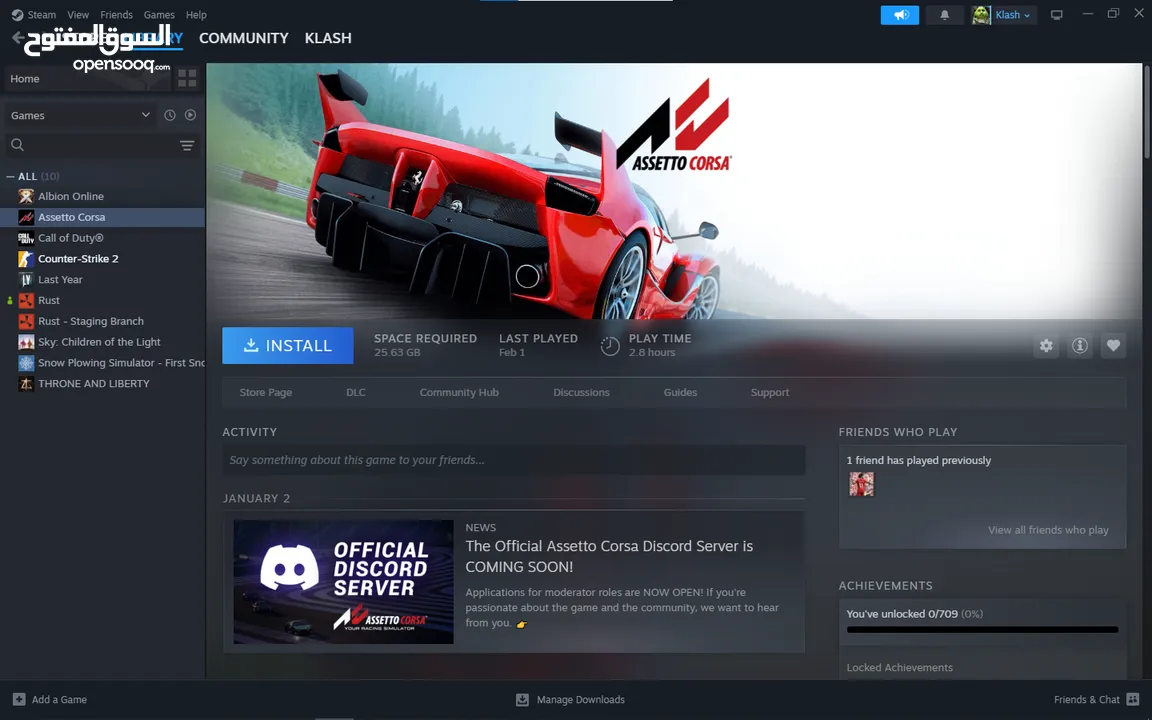Open Manage Downloads
The height and width of the screenshot is (720, 1152).
571,699
